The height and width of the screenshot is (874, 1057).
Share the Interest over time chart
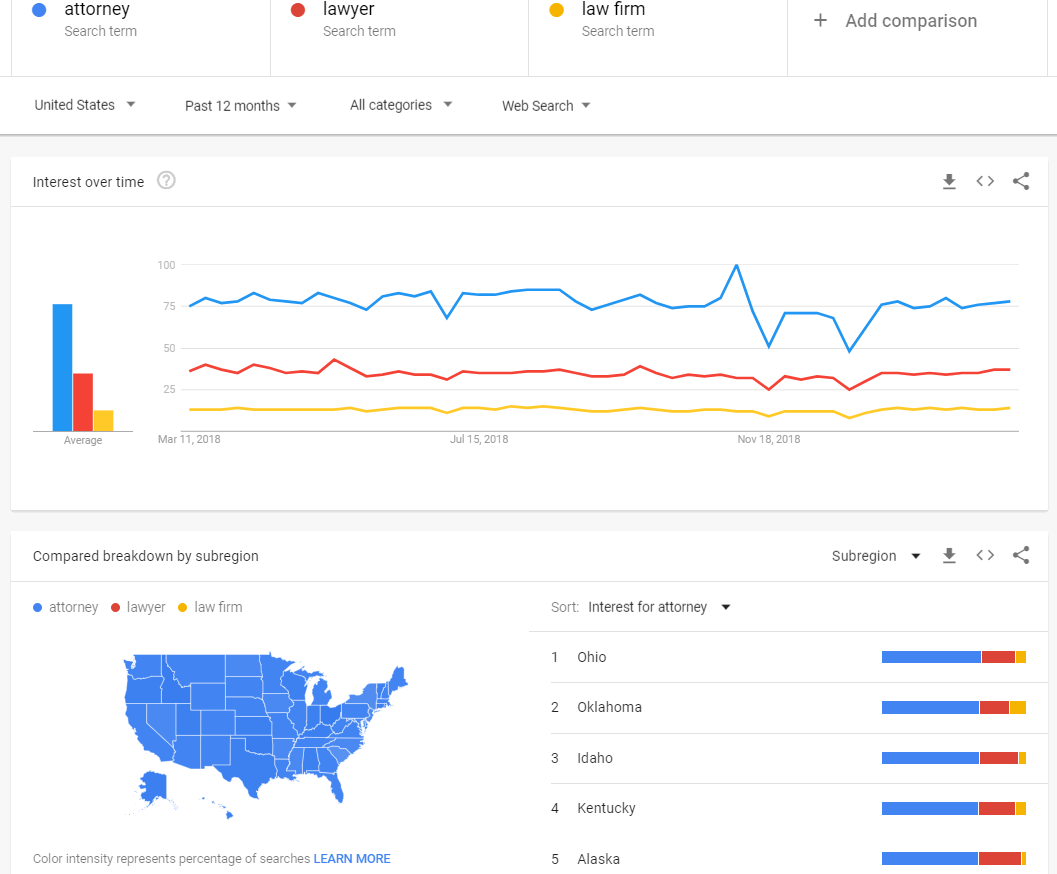pos(1021,181)
